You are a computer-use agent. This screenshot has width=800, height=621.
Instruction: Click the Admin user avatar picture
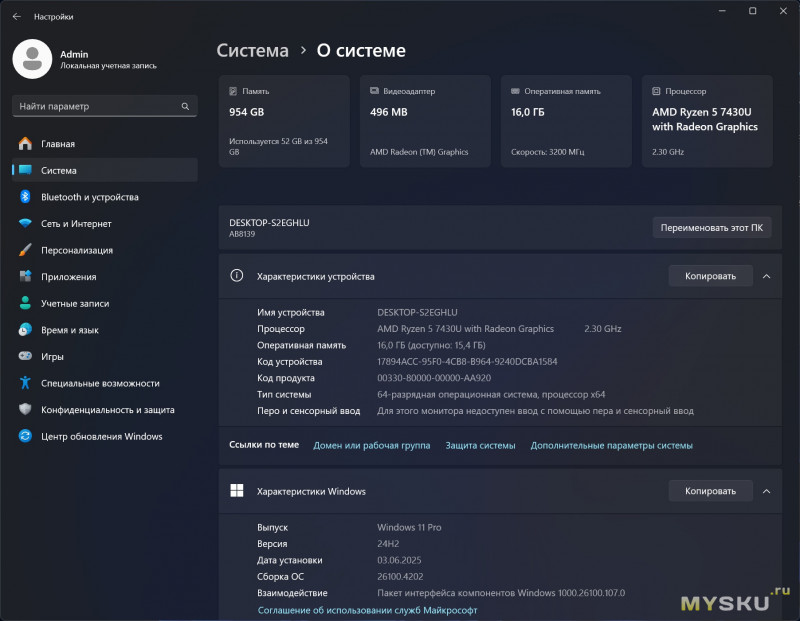pos(32,59)
